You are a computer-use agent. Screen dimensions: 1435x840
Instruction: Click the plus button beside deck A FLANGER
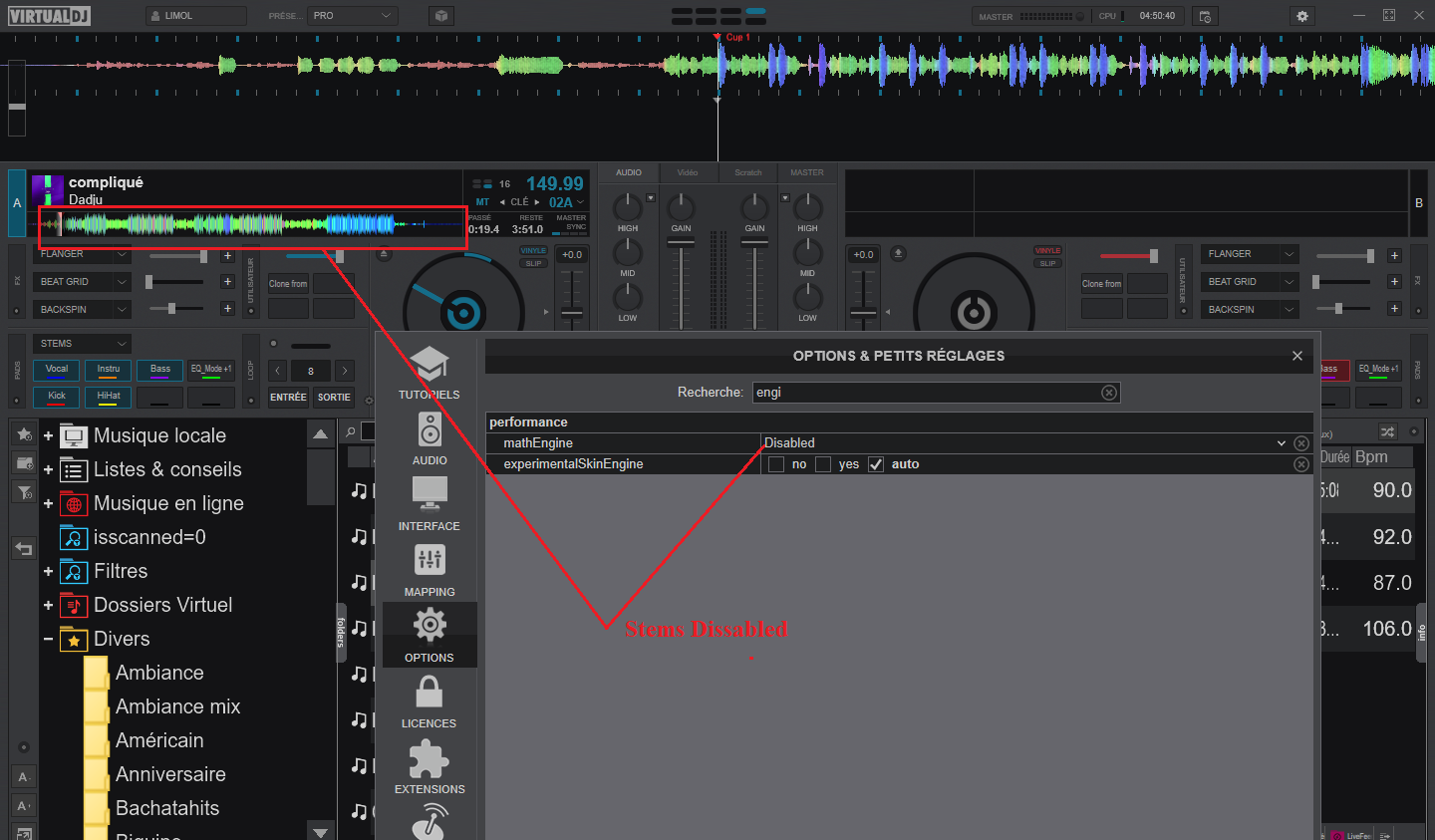click(227, 256)
